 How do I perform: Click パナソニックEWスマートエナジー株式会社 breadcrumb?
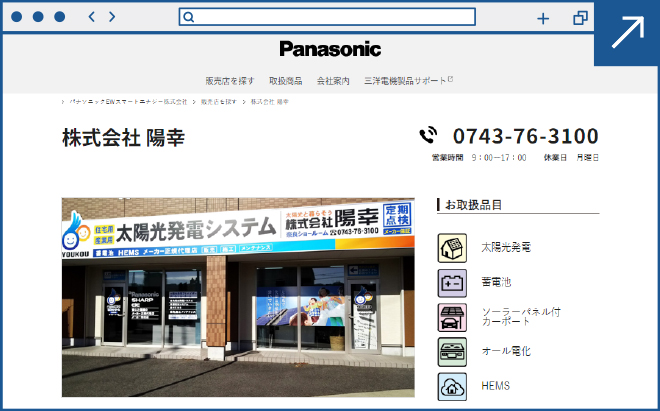[128, 102]
